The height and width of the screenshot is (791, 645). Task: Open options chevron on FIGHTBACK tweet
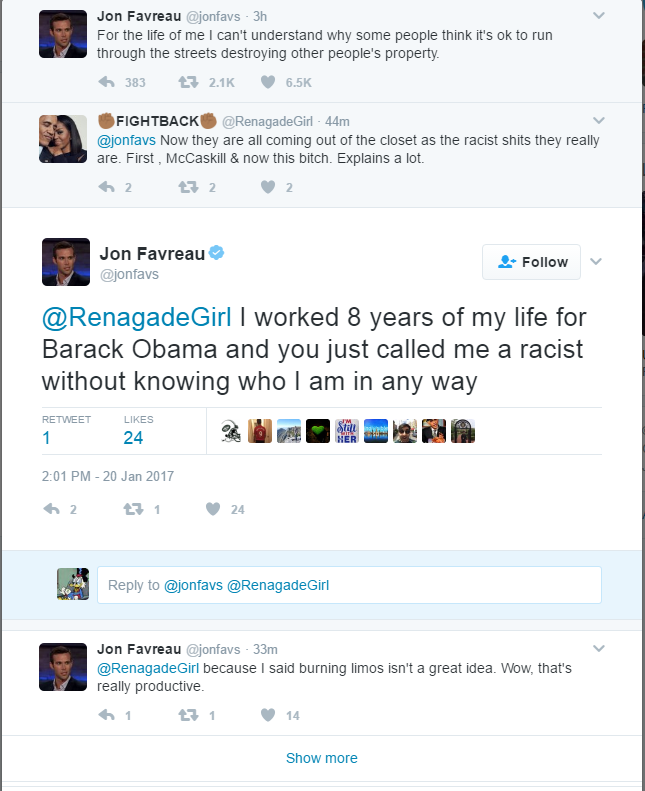(x=599, y=121)
